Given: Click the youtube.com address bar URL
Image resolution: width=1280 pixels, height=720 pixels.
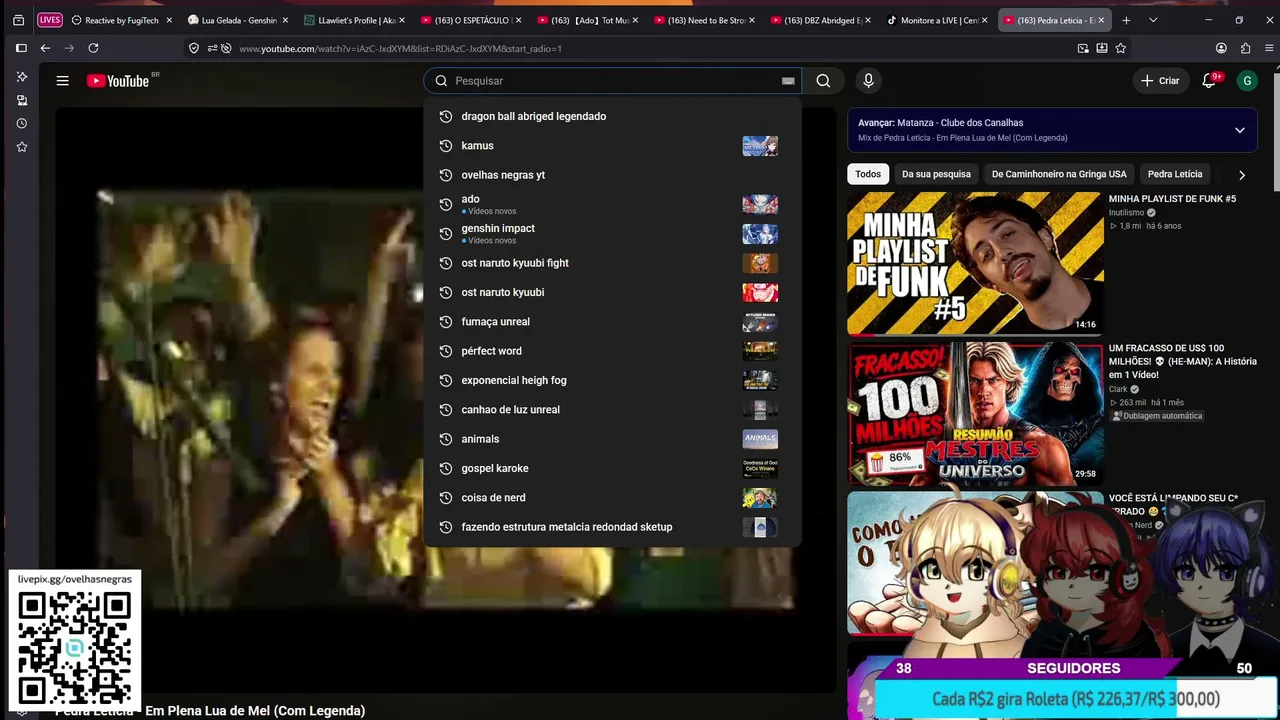Looking at the screenshot, I should coord(400,48).
